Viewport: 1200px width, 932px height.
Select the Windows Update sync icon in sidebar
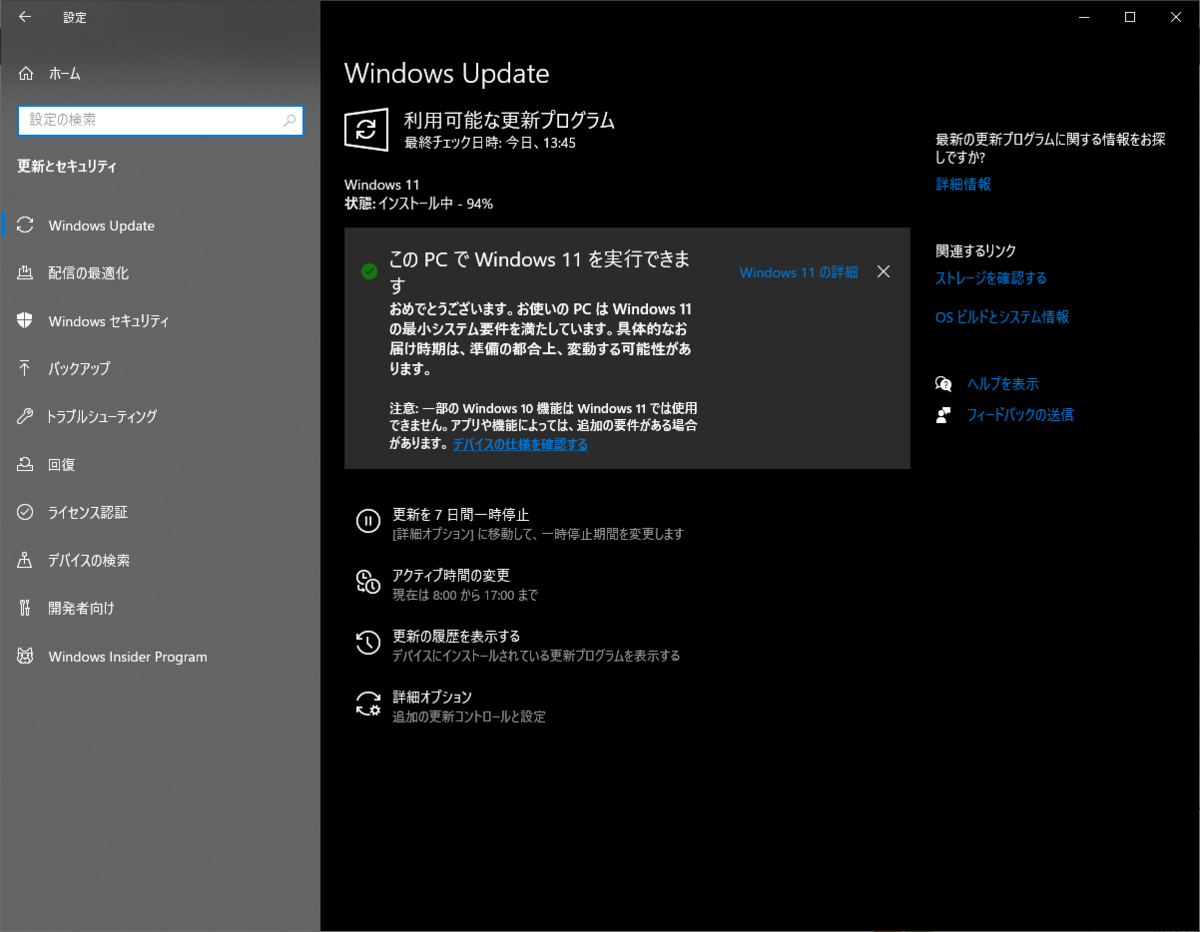[26, 225]
